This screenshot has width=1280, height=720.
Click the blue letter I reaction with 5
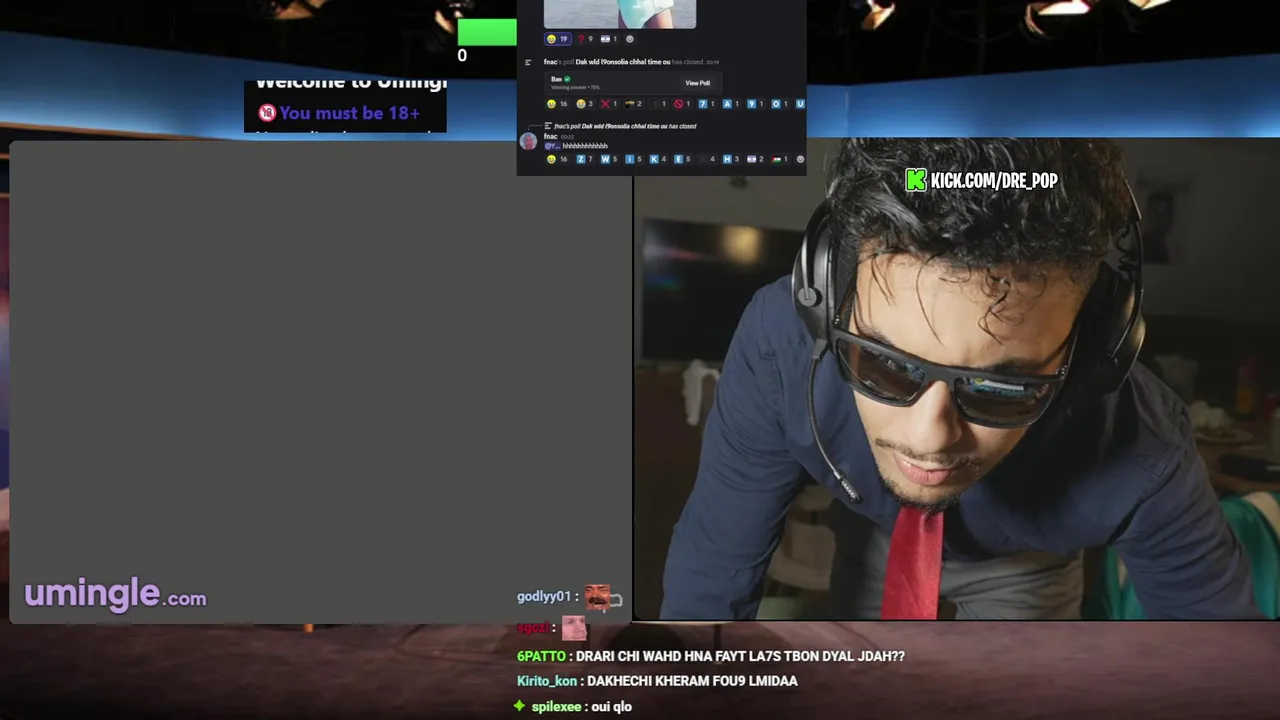coord(633,159)
